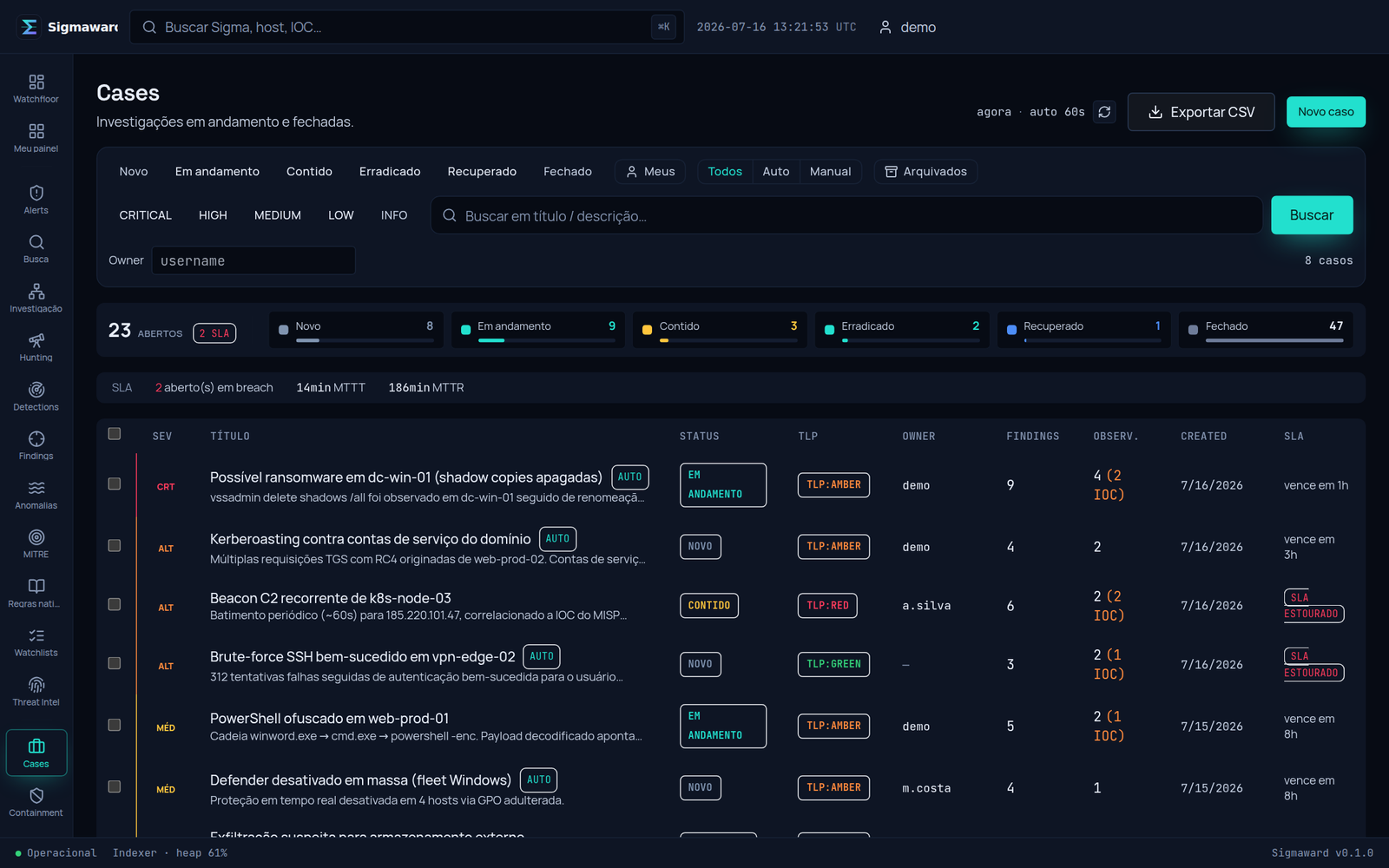Filter by Recuperado status tab
Viewport: 1389px width, 868px height.
pyautogui.click(x=482, y=172)
